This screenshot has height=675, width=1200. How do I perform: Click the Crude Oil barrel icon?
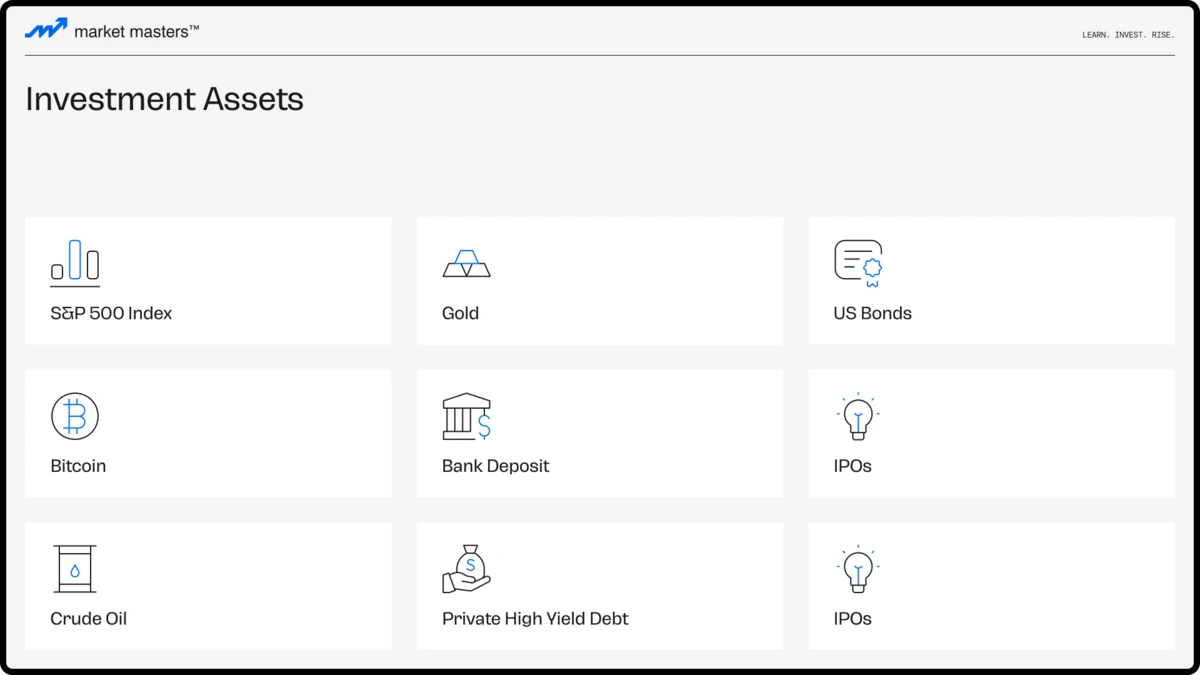pyautogui.click(x=75, y=569)
